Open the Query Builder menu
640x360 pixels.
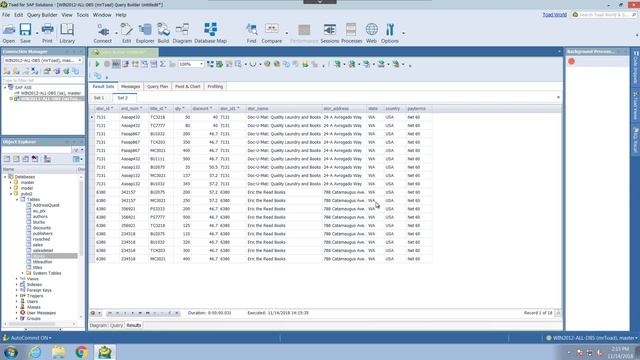point(42,15)
